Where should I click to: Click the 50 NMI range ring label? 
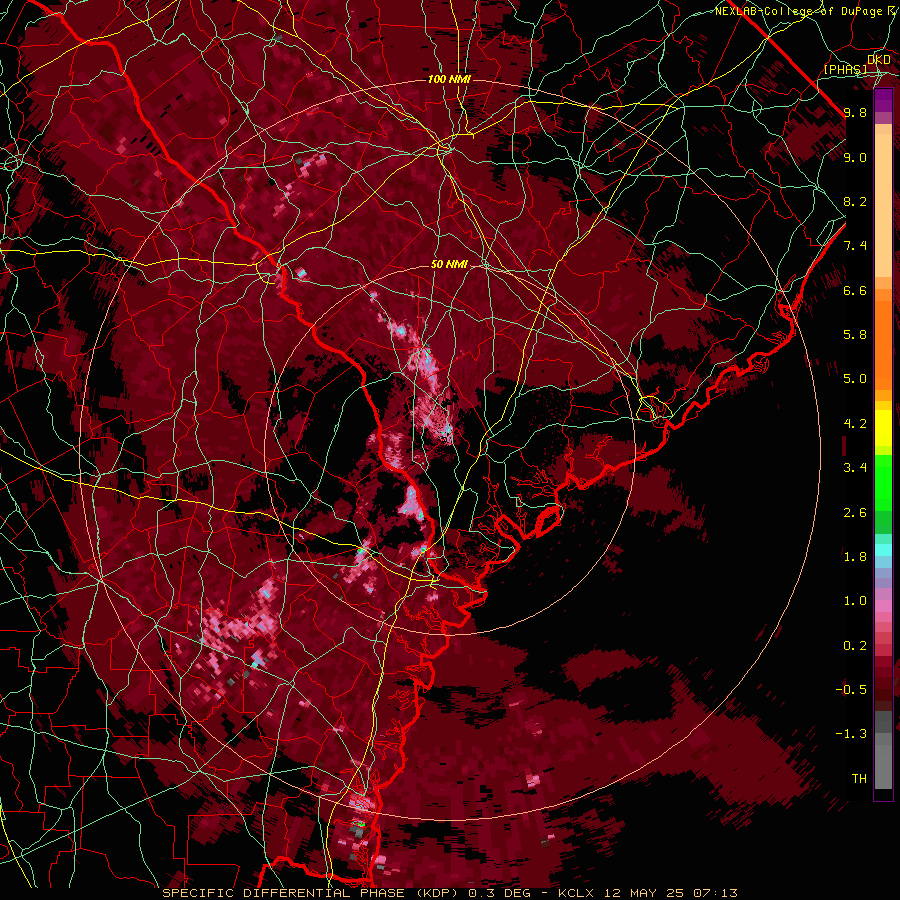(449, 264)
